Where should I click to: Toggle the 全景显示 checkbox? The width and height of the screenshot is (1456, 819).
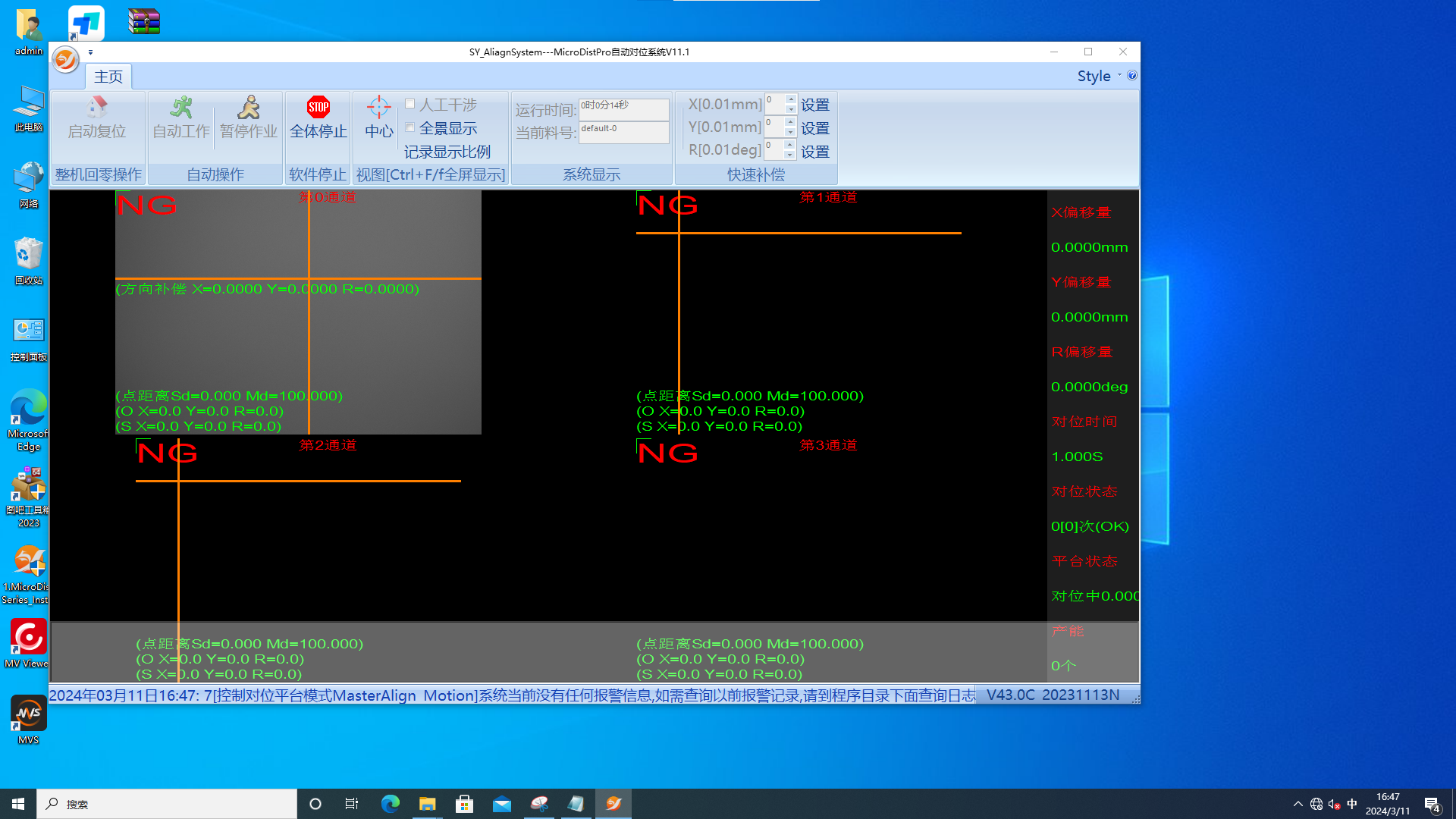coord(410,127)
